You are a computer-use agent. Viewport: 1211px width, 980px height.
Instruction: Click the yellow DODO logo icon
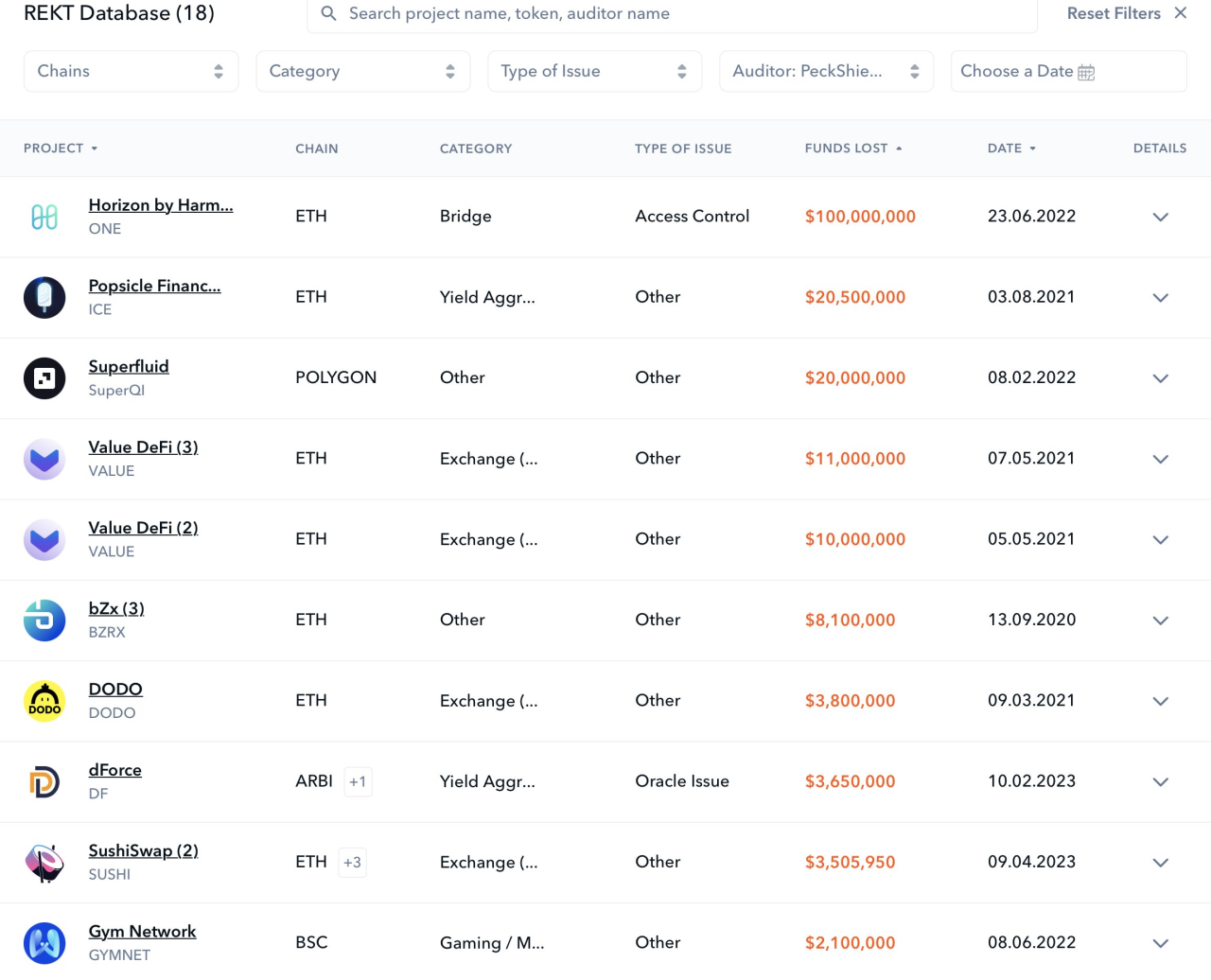44,701
